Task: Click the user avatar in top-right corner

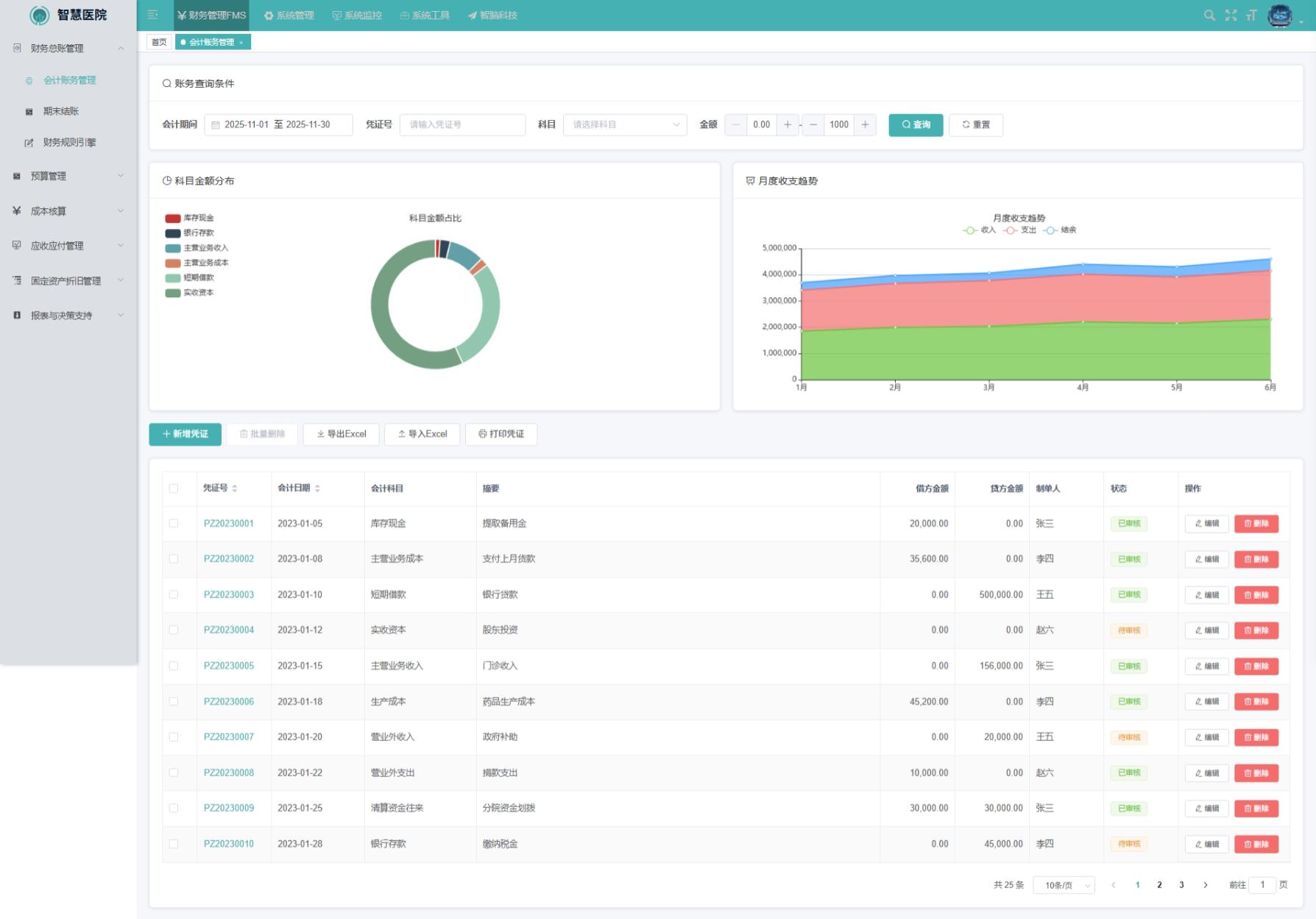Action: coord(1280,15)
